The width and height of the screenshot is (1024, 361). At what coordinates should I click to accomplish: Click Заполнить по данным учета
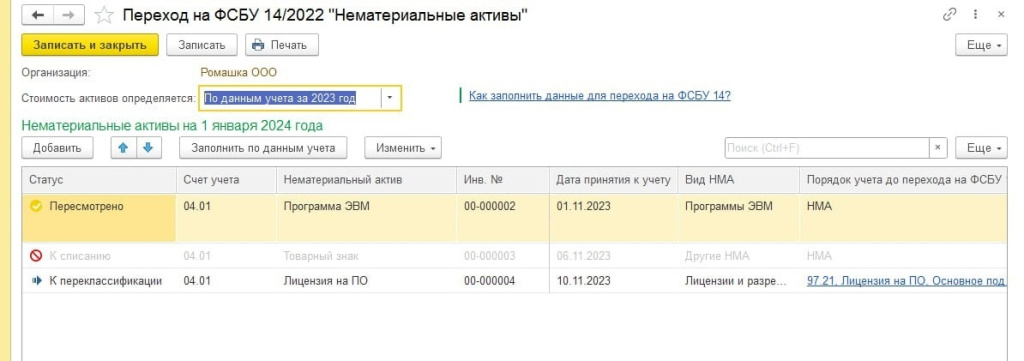click(x=263, y=148)
